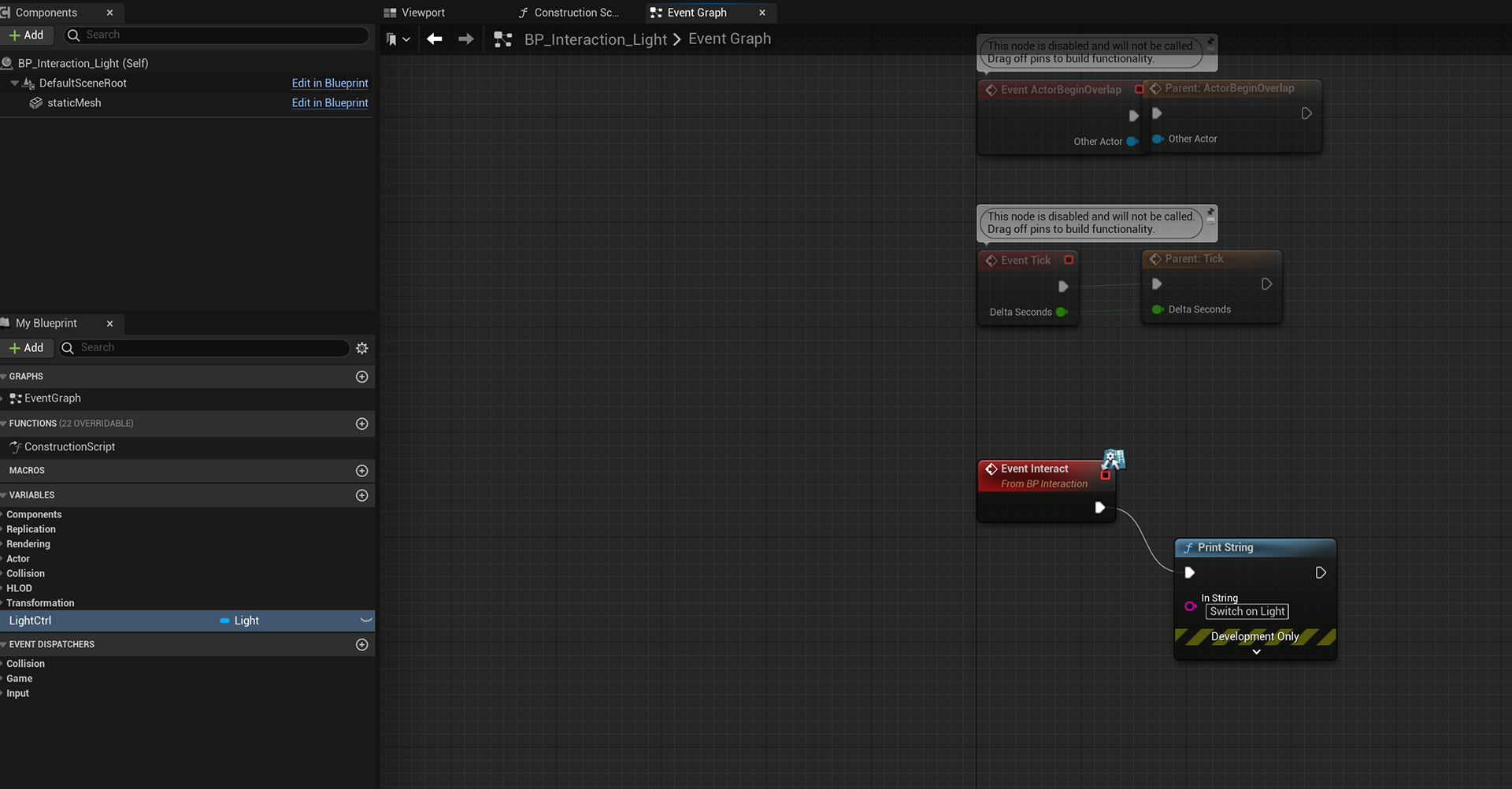Close the My Blueprint panel tab
Screen dimensions: 1512x789
109,324
